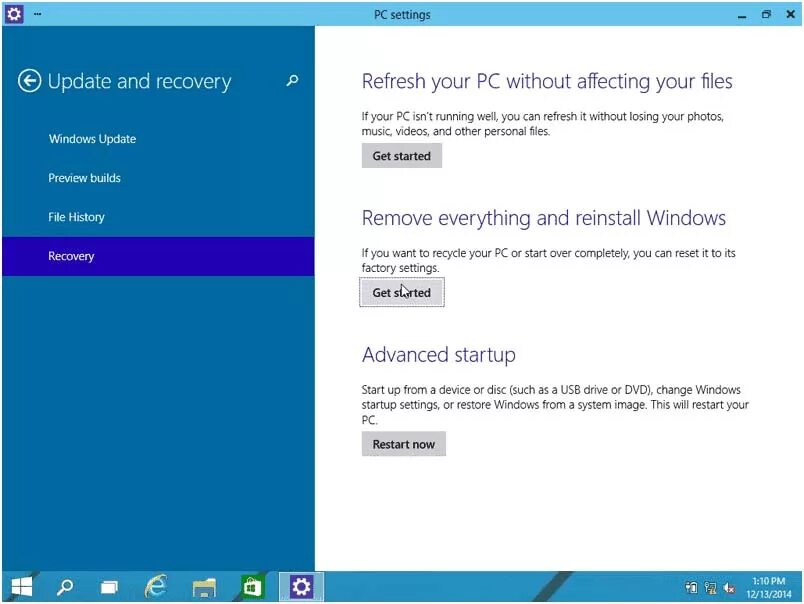The width and height of the screenshot is (804, 604).
Task: Click Get started under Remove everything
Action: [x=401, y=292]
